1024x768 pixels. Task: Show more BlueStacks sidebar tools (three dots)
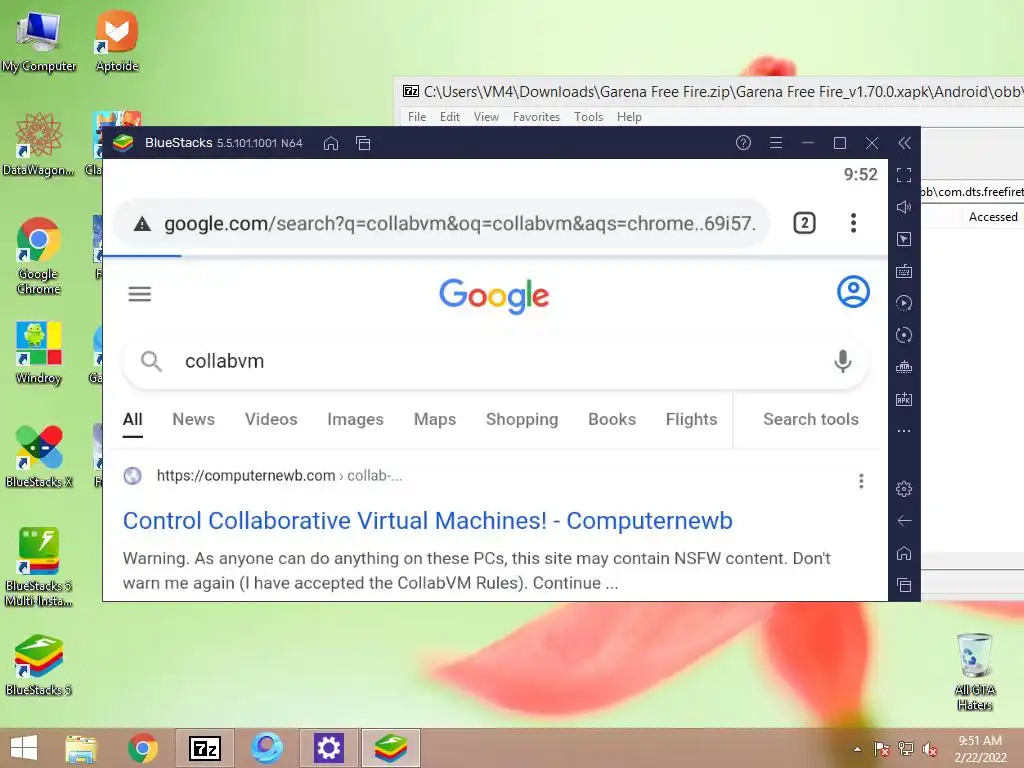[x=904, y=431]
